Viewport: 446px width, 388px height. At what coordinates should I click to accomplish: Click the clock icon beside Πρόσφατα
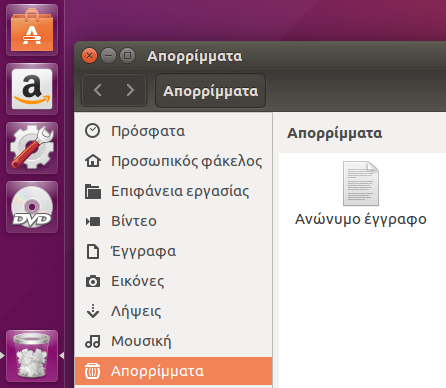[92, 131]
